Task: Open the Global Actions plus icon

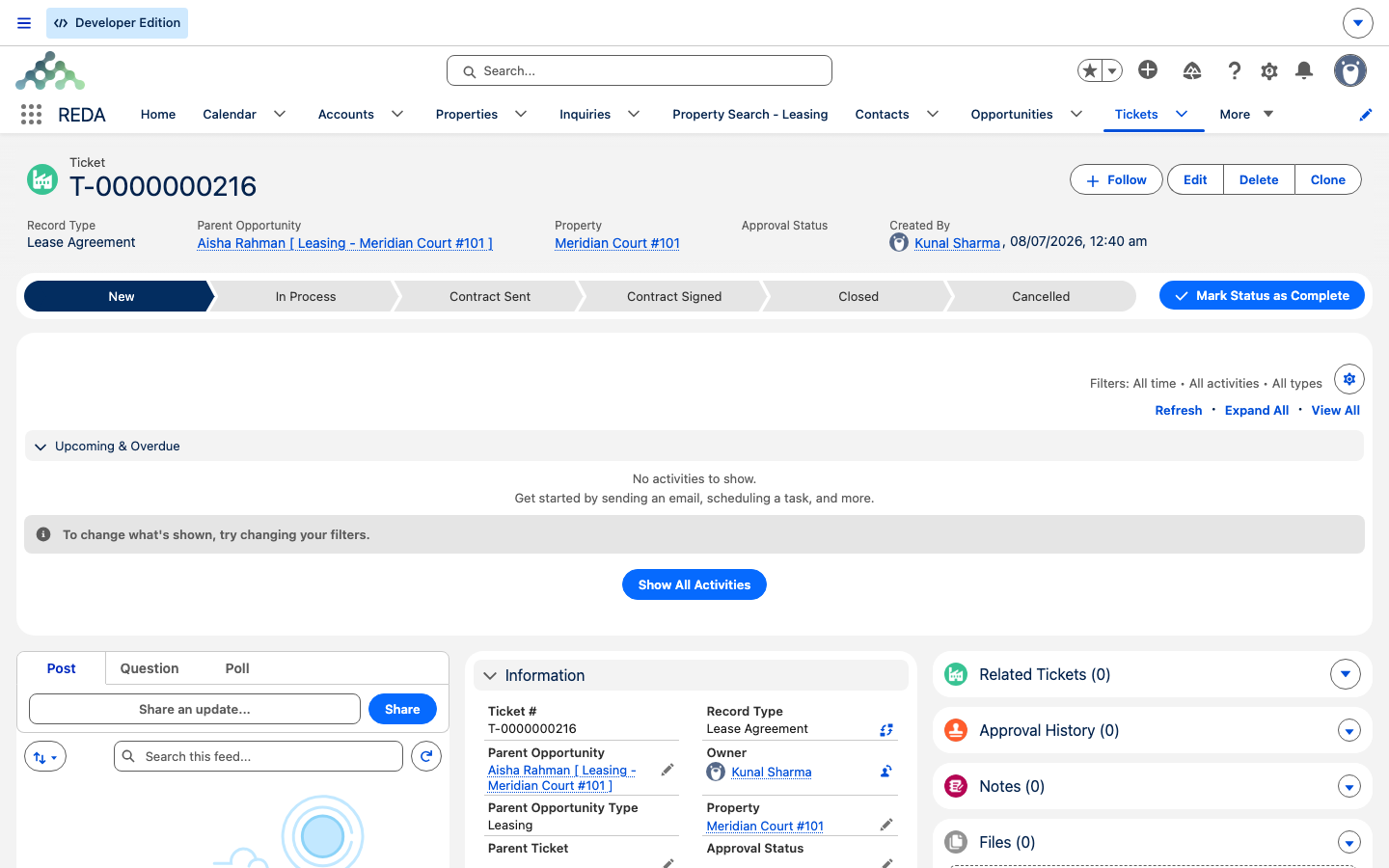Action: click(1148, 69)
